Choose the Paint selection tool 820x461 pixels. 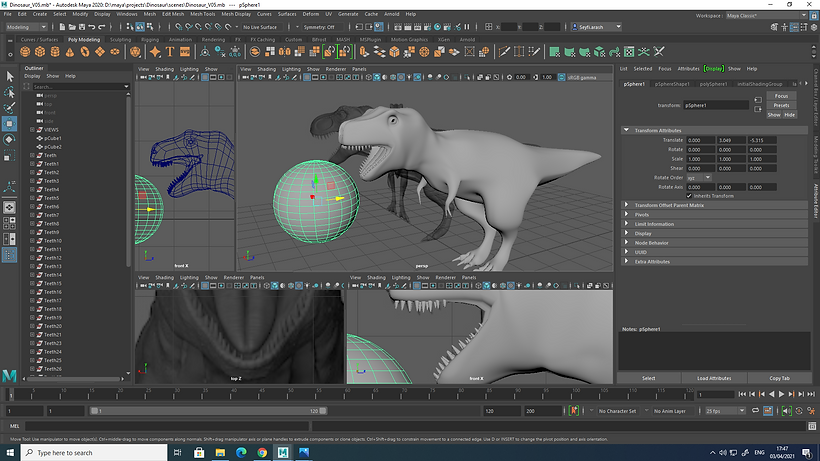(x=9, y=108)
